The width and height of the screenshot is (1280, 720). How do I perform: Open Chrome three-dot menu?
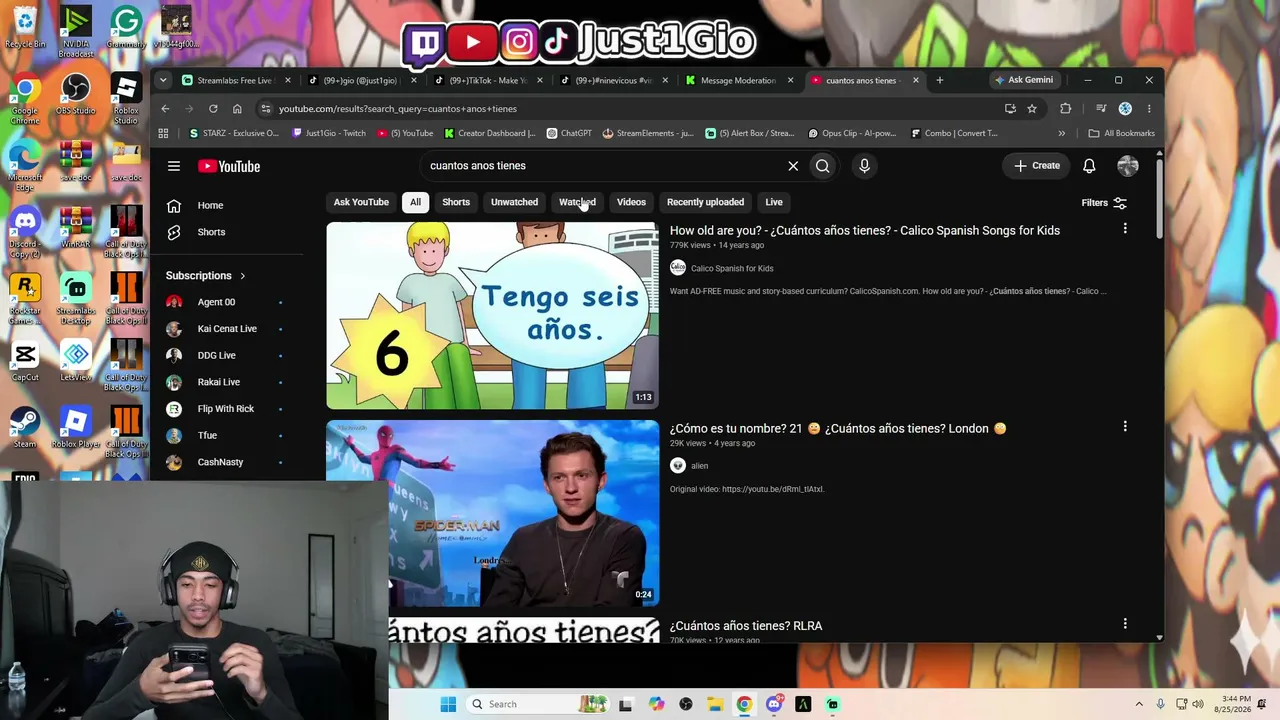point(1149,109)
